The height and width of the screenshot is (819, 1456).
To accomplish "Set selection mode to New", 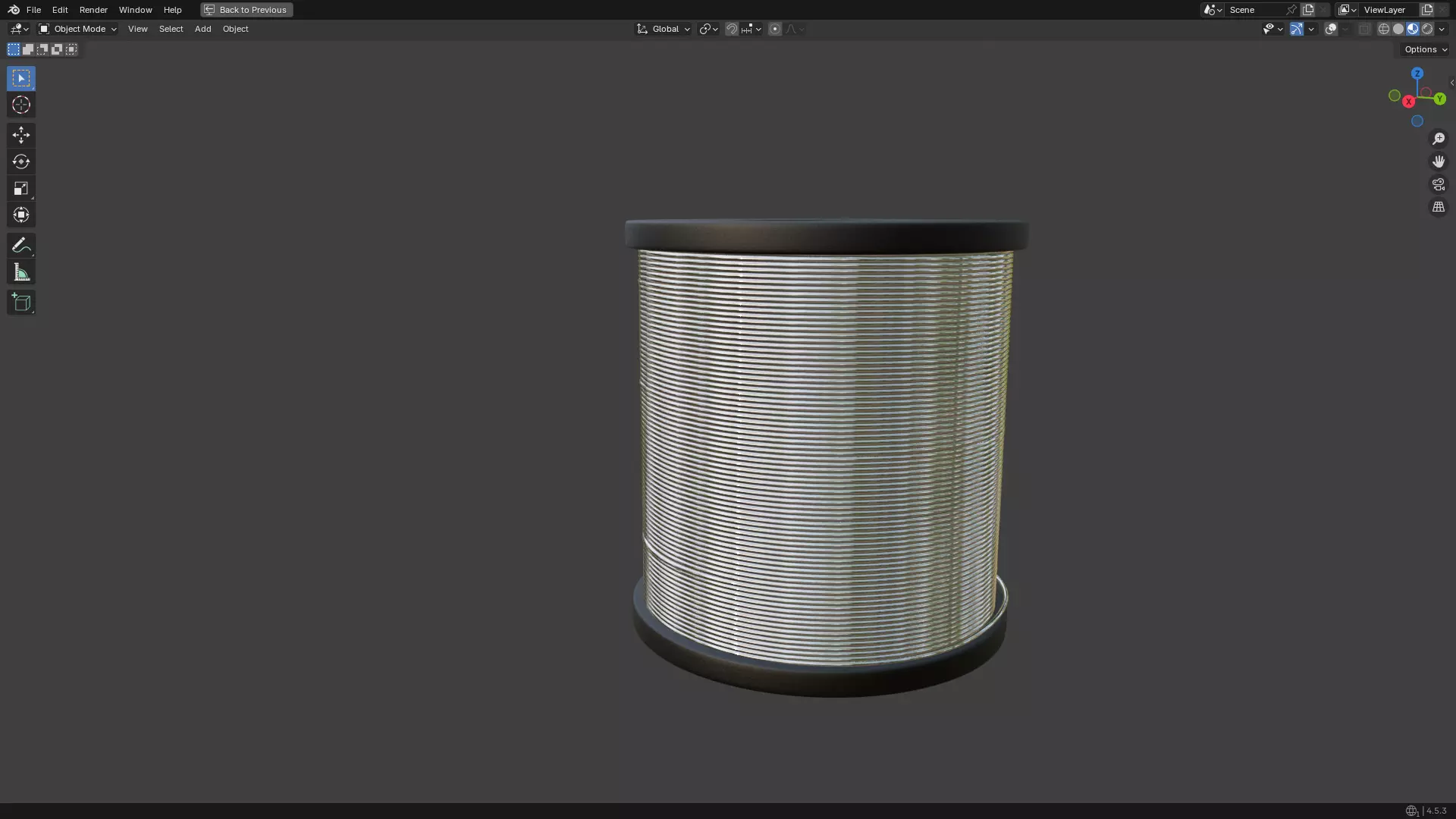I will click(14, 49).
